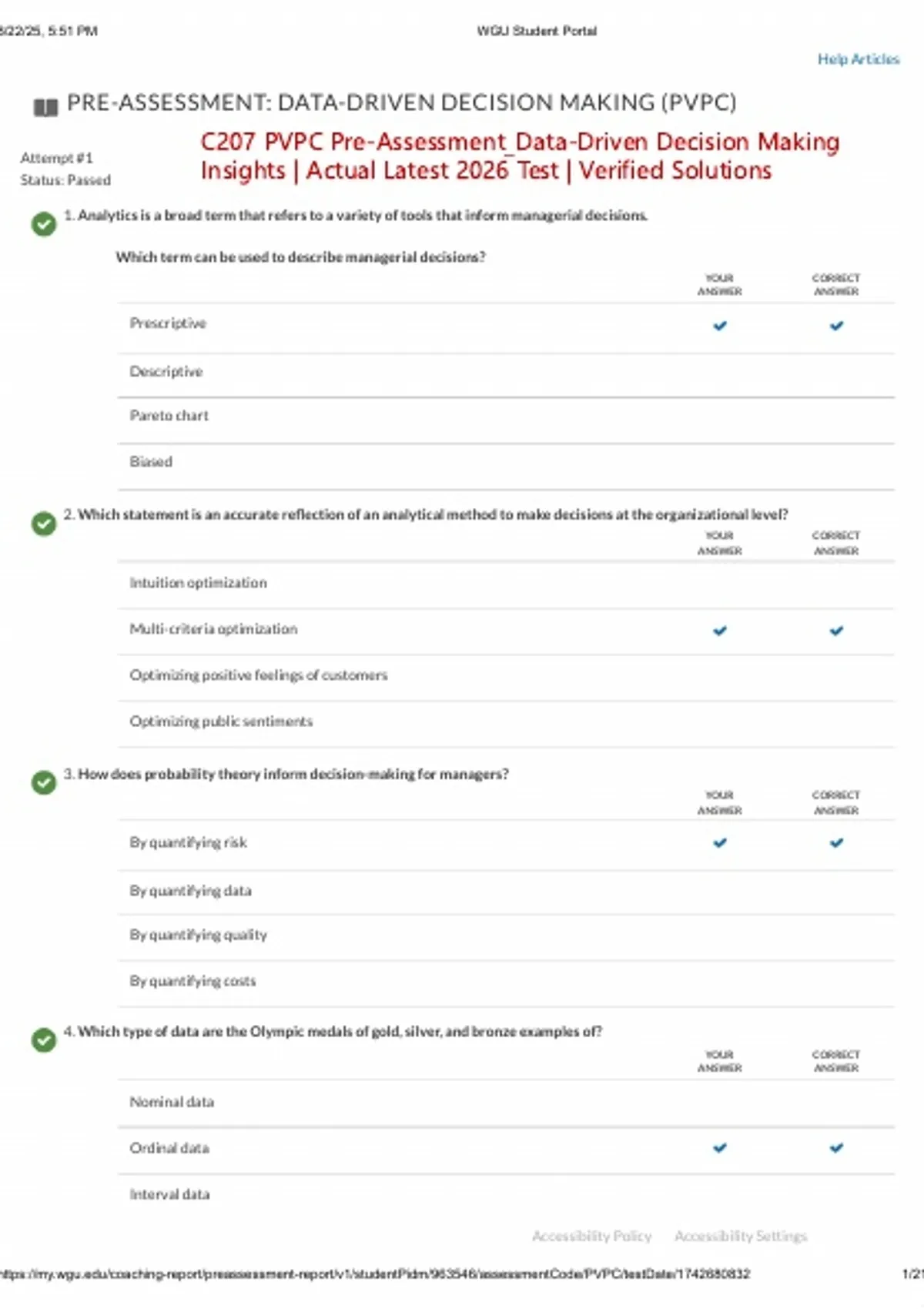Image resolution: width=924 pixels, height=1309 pixels.
Task: Click green check icon for question 1
Action: pyautogui.click(x=44, y=224)
